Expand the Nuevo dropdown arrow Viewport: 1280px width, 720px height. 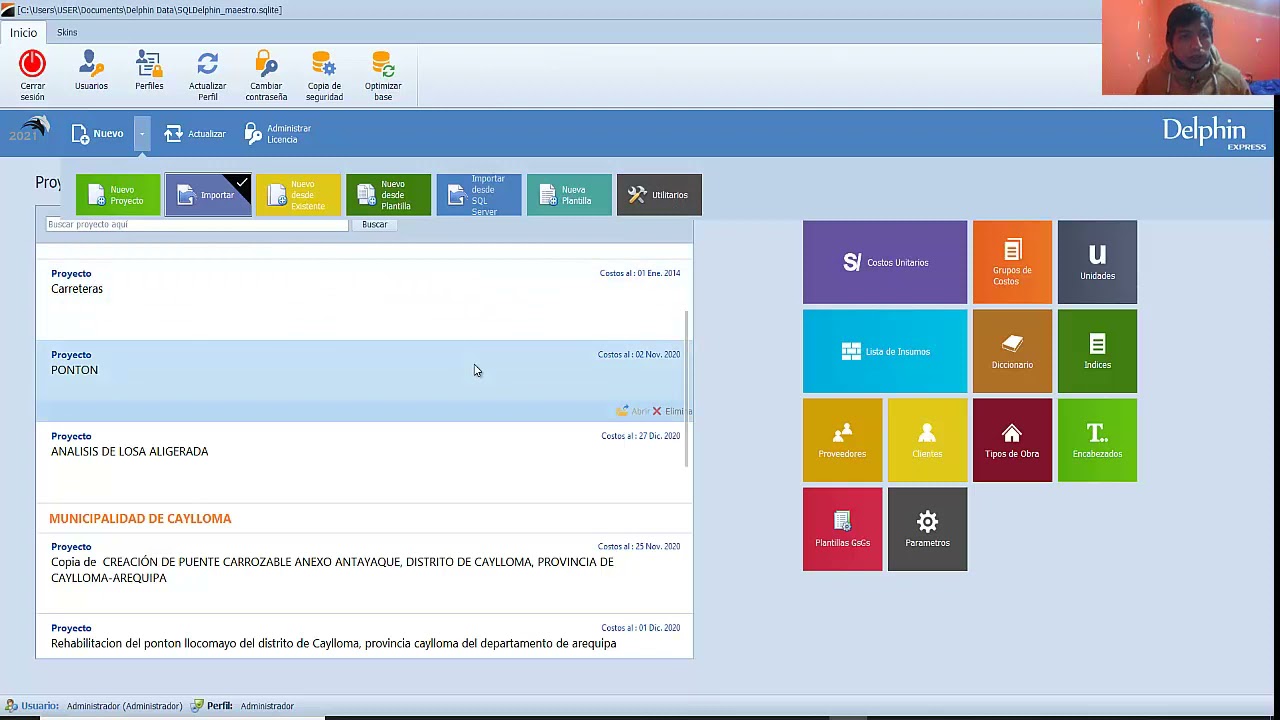click(142, 133)
